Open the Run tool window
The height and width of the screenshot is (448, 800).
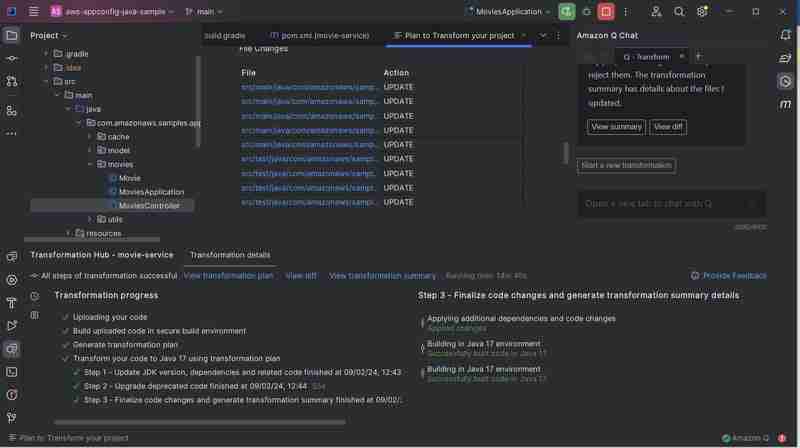(x=12, y=326)
